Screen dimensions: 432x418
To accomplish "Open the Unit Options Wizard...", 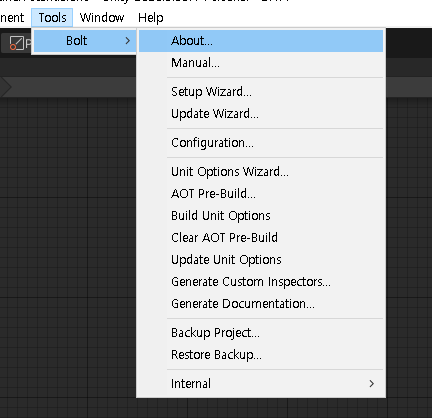I will click(261, 172).
